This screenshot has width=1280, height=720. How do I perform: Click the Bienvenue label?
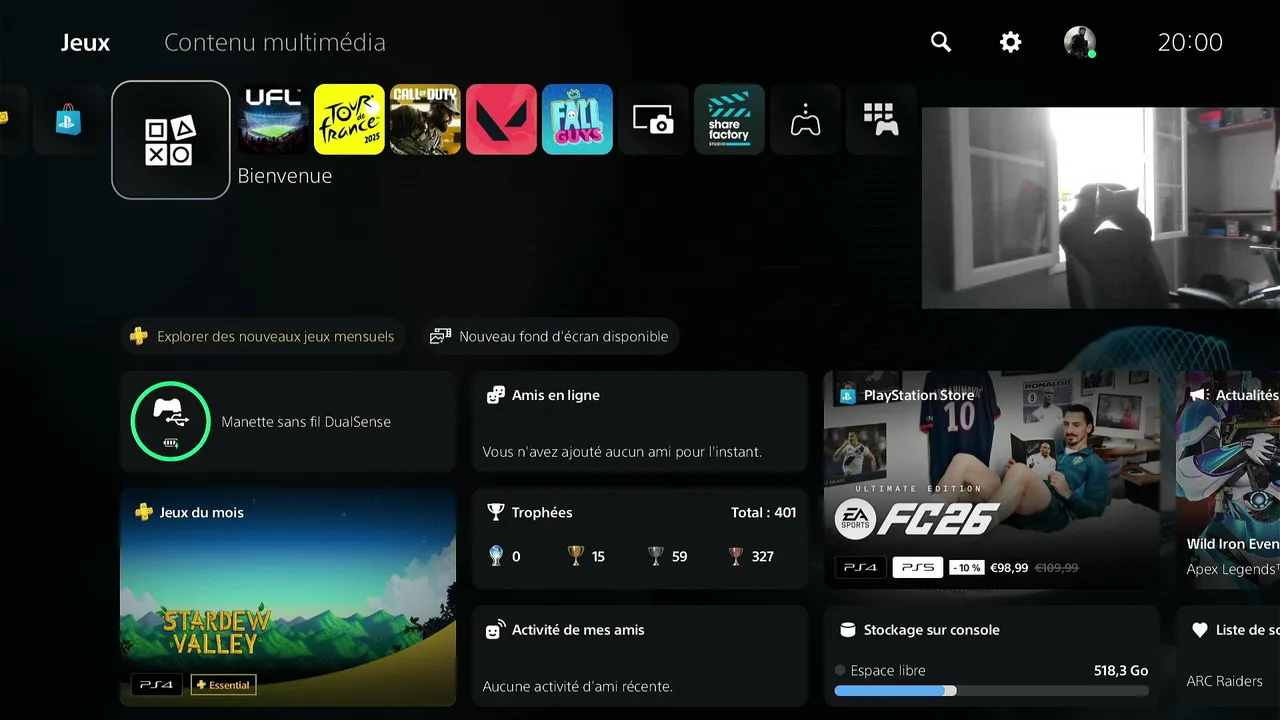click(285, 176)
